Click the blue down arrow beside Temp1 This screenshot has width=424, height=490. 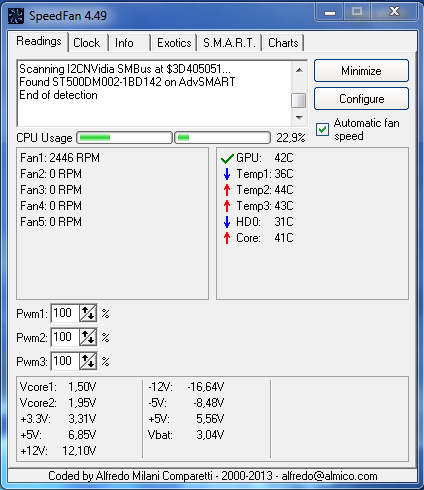227,174
